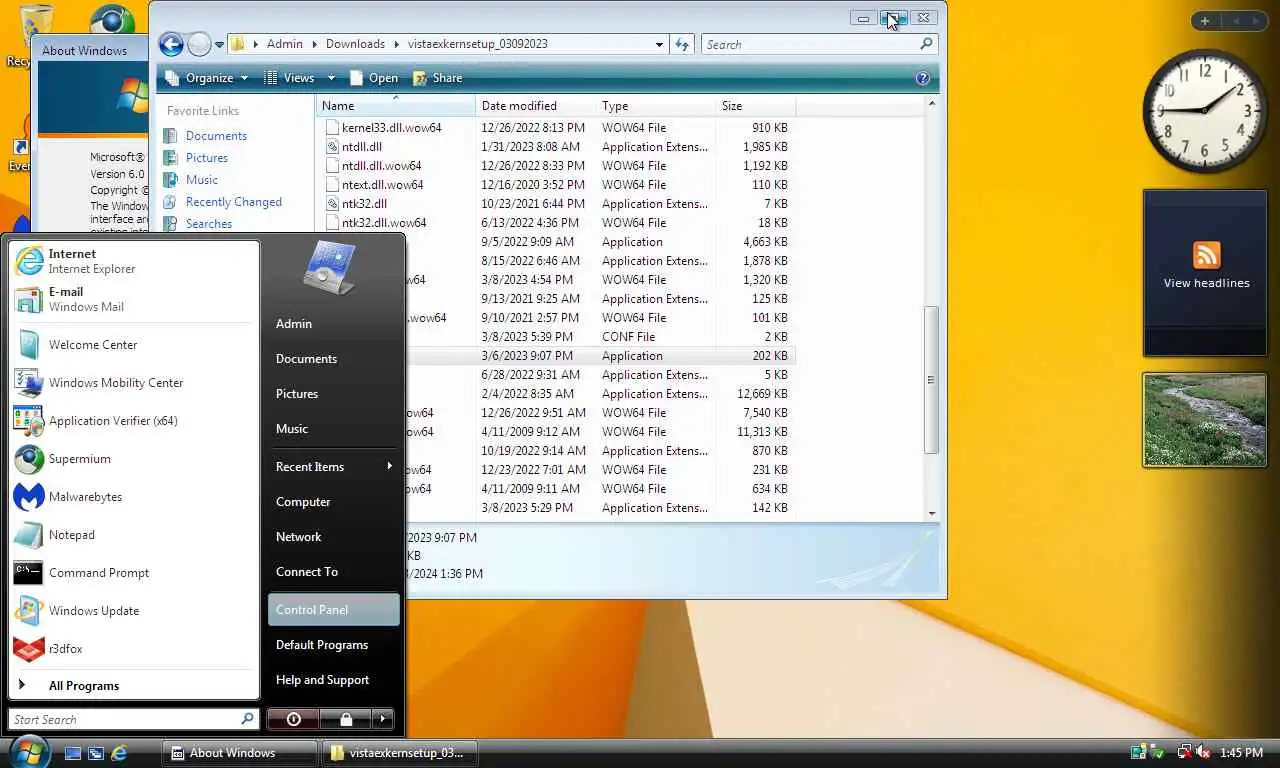Screen dimensions: 1280x768
Task: Open Network from Start menu
Action: (x=334, y=537)
